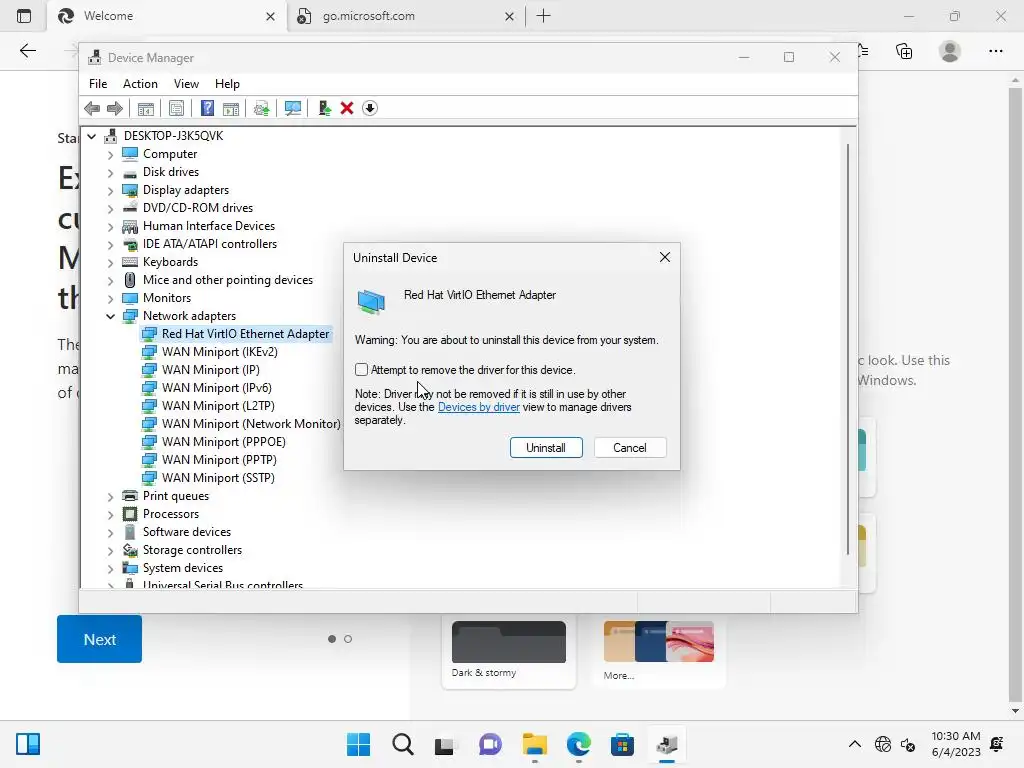
Task: Select second page indicator dot
Action: tap(348, 639)
